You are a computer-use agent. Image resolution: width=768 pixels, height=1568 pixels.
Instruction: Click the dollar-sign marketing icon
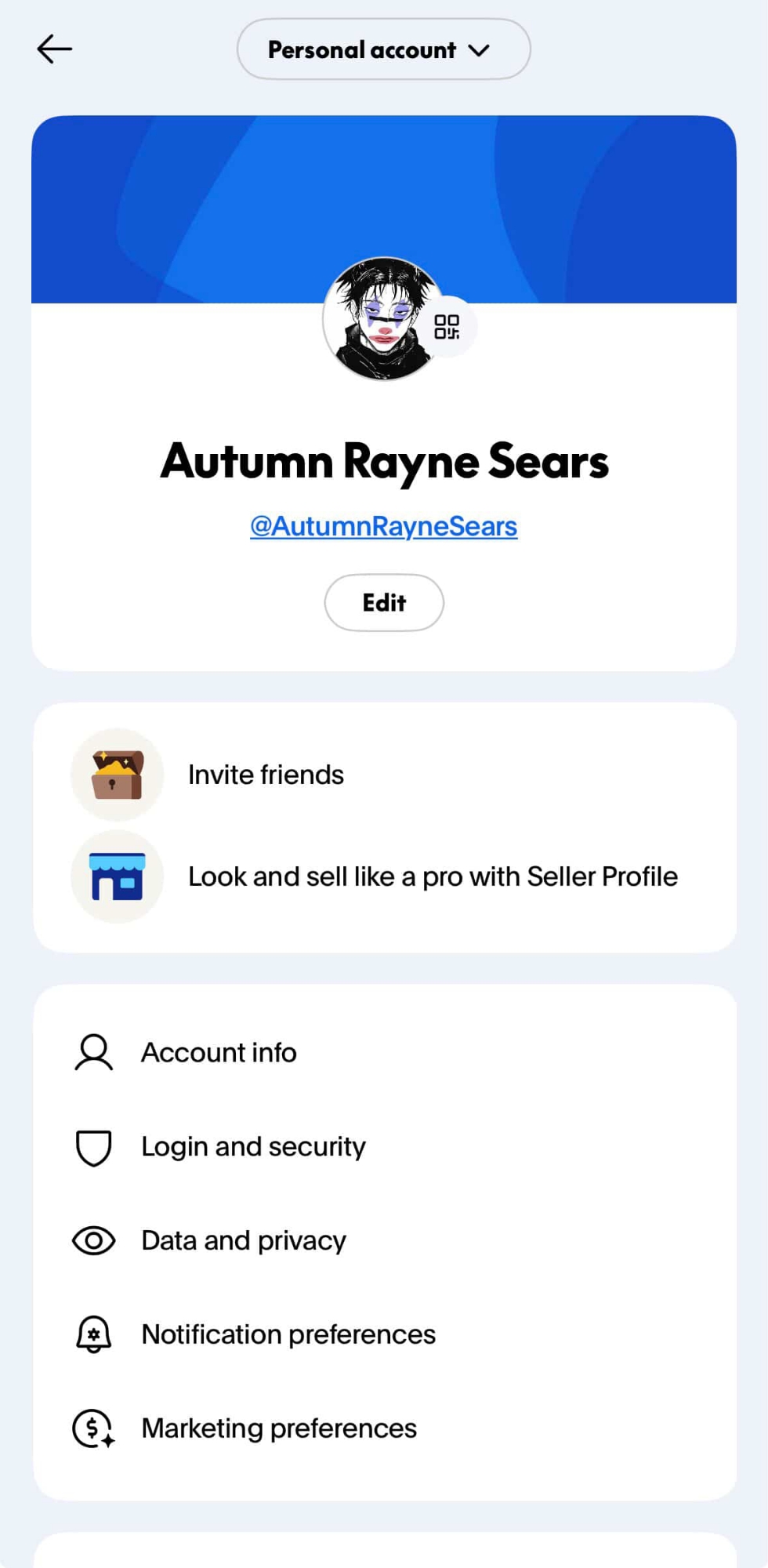(x=94, y=1428)
